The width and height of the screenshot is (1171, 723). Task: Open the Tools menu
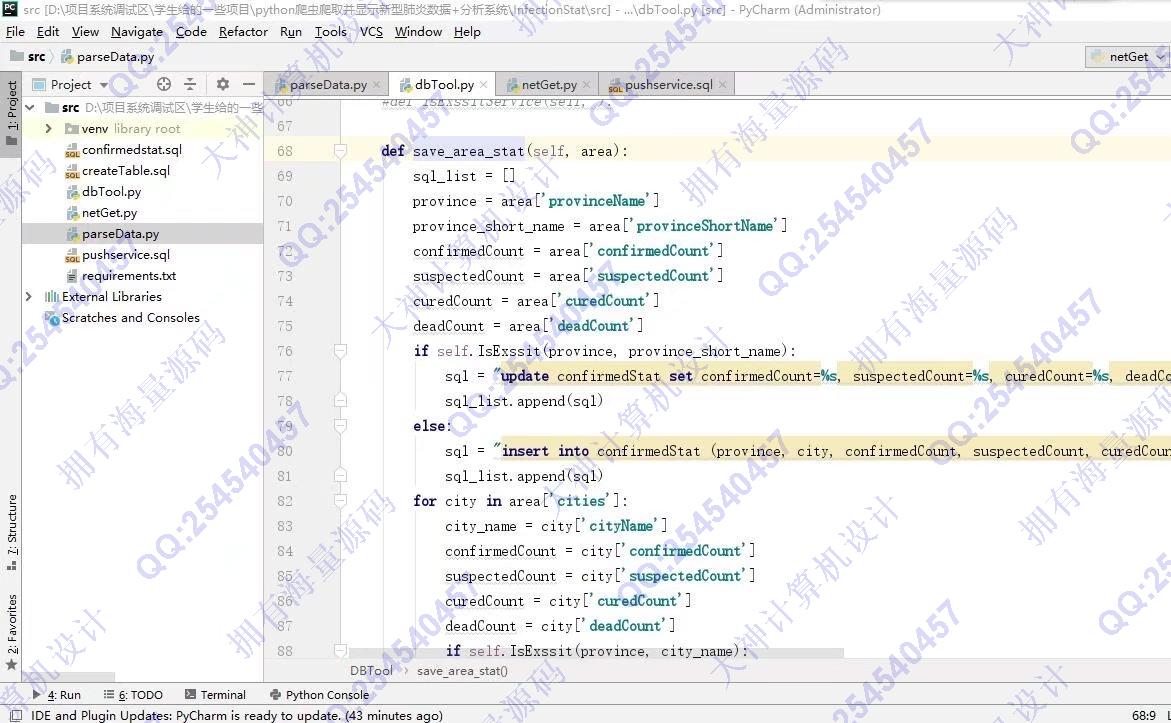[x=330, y=31]
